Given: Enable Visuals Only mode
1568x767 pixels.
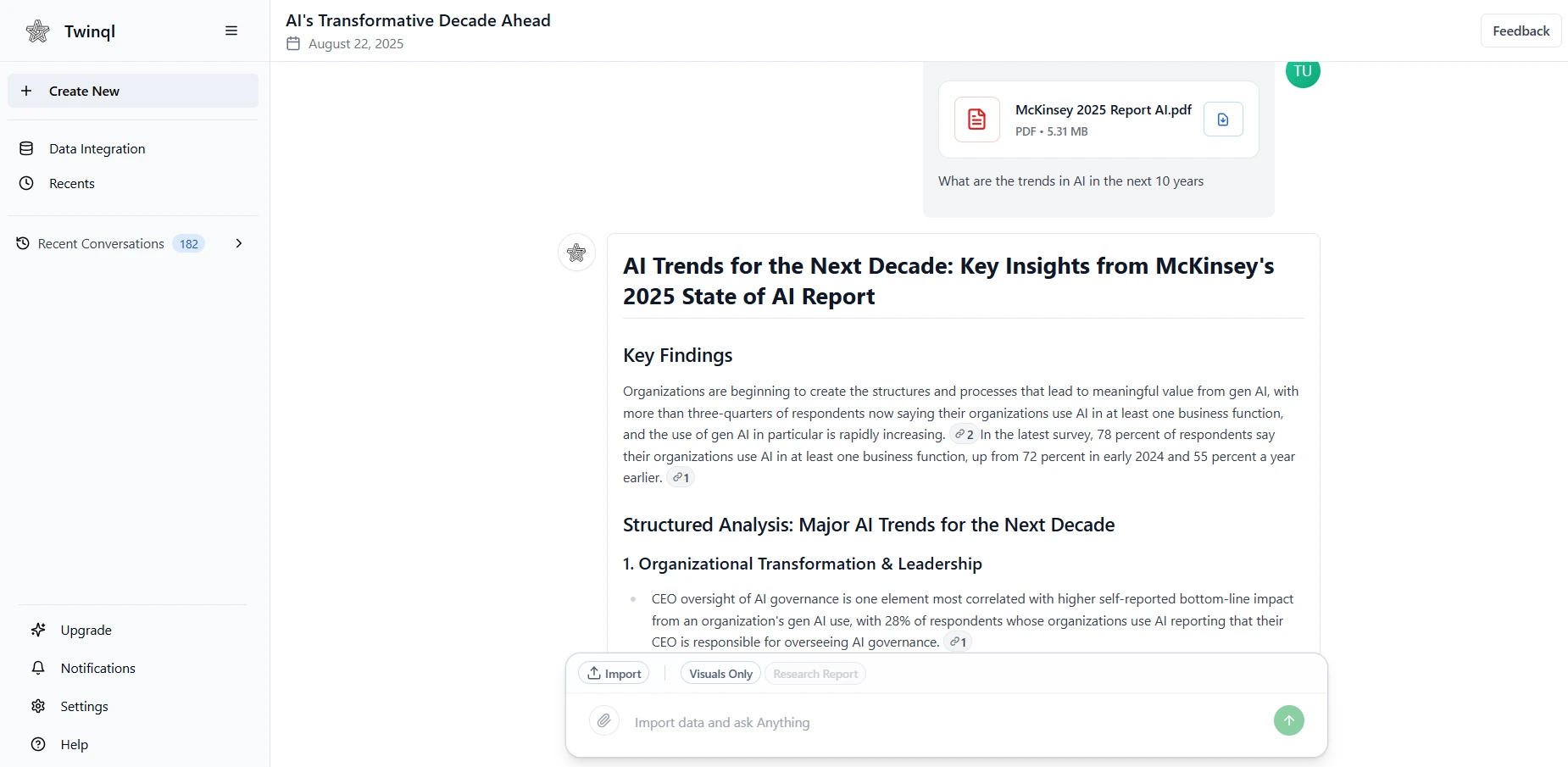Looking at the screenshot, I should pyautogui.click(x=720, y=673).
